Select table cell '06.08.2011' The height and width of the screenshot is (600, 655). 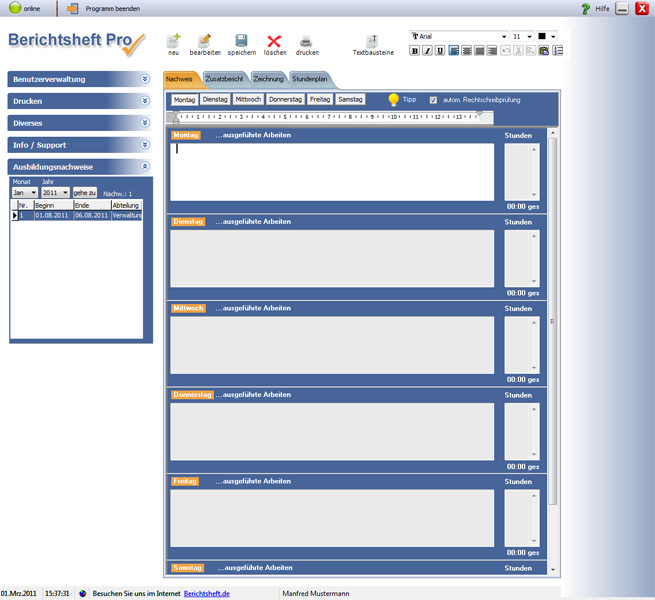point(92,216)
